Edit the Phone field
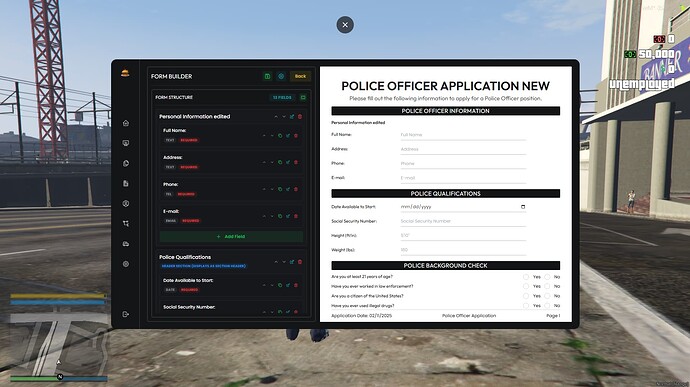The height and width of the screenshot is (387, 690). click(x=288, y=189)
